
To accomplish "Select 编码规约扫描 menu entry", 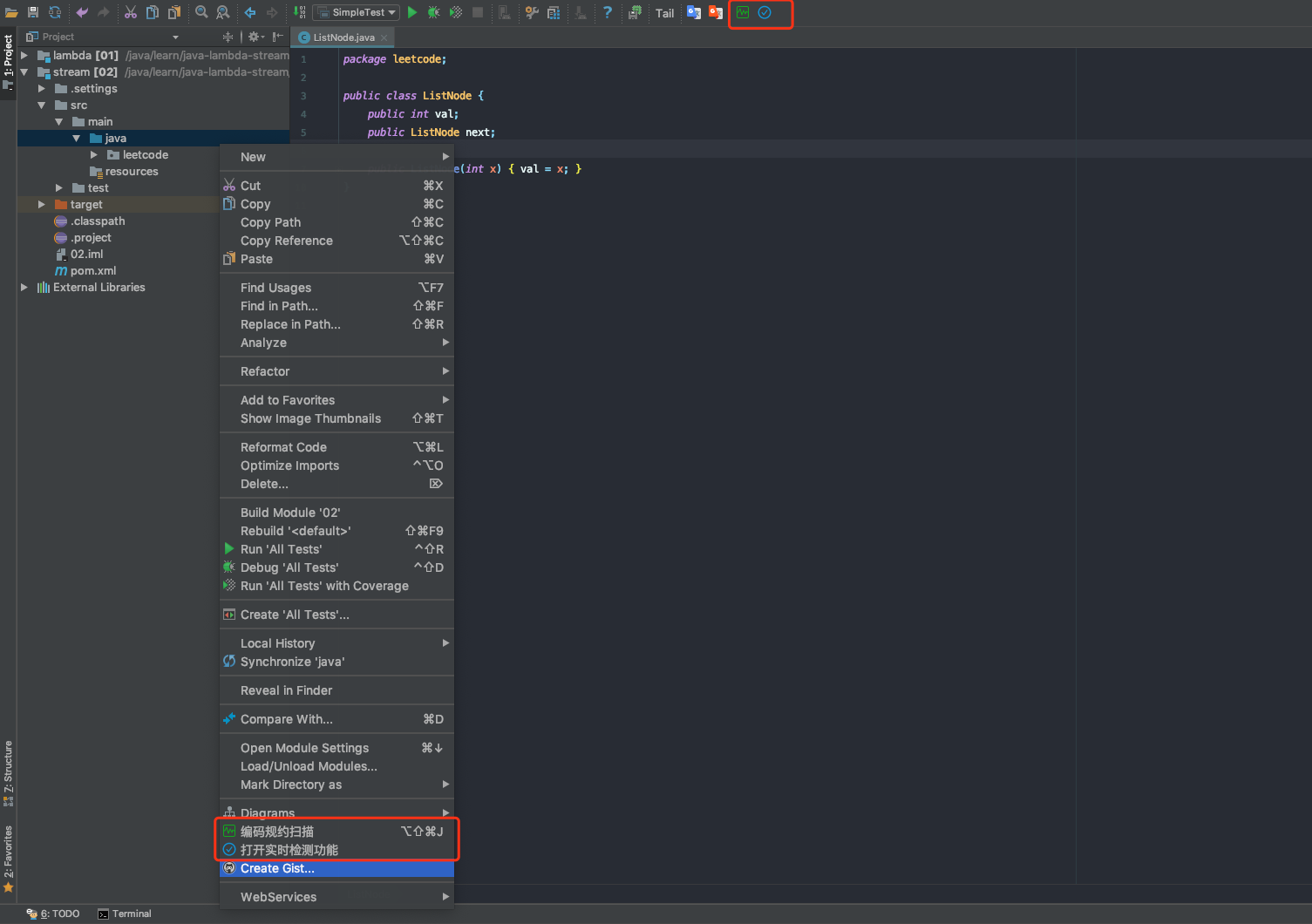I will [x=277, y=832].
